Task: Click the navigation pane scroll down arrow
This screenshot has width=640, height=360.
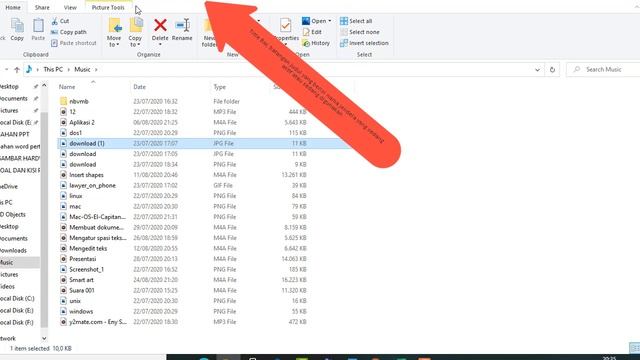Action: (x=44, y=338)
